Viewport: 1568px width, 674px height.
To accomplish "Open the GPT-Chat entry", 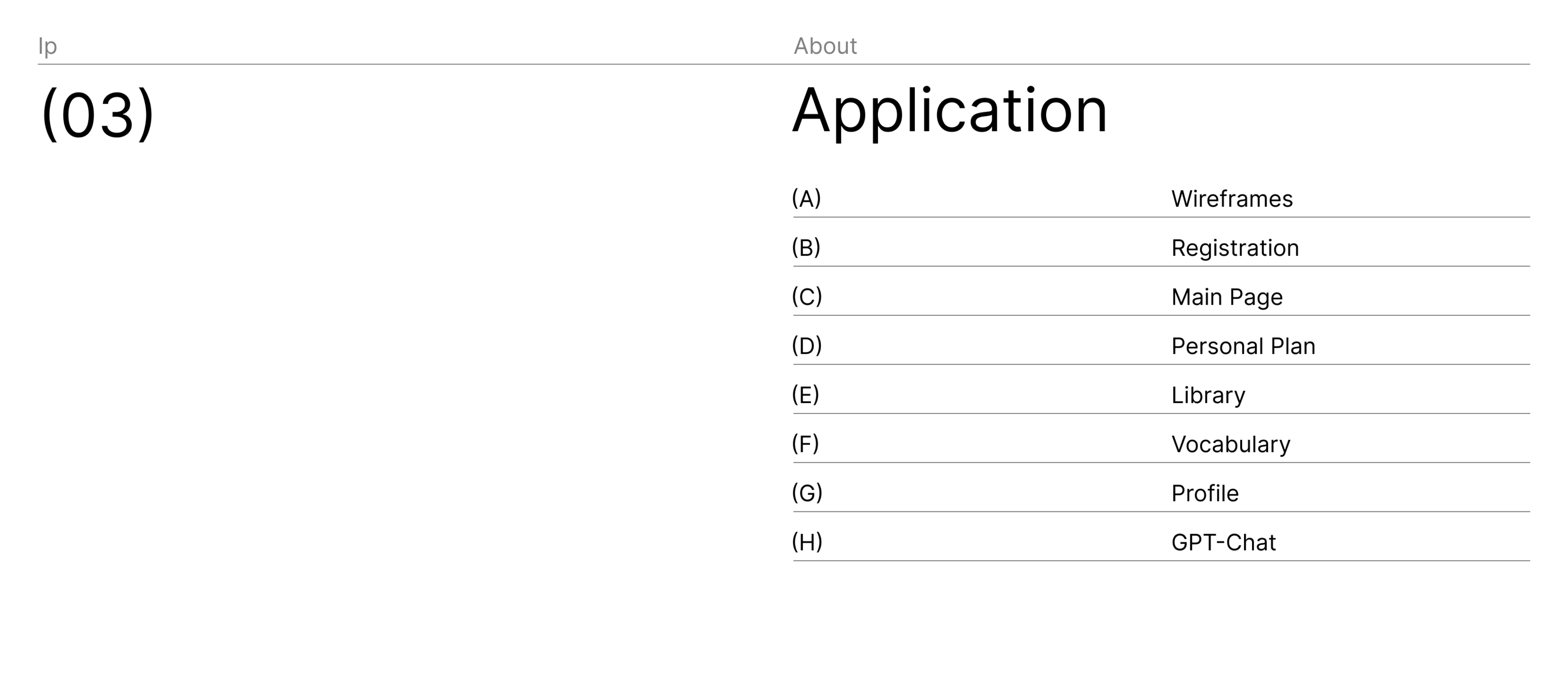I will point(1223,543).
